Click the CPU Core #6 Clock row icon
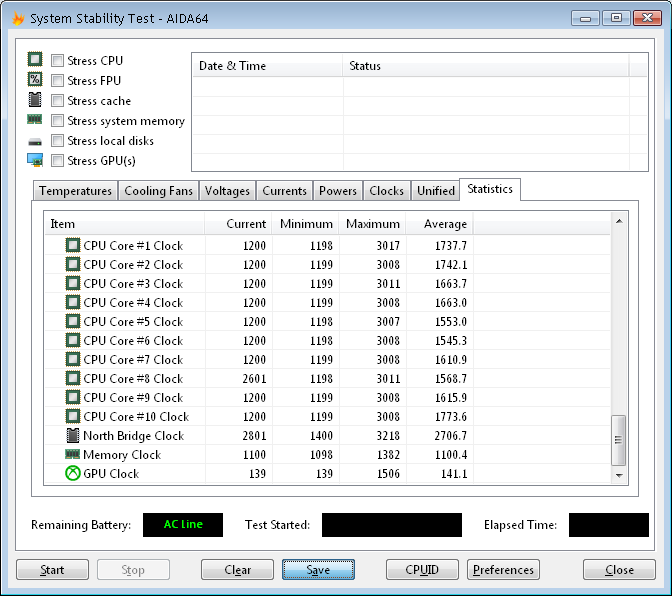 (x=72, y=341)
